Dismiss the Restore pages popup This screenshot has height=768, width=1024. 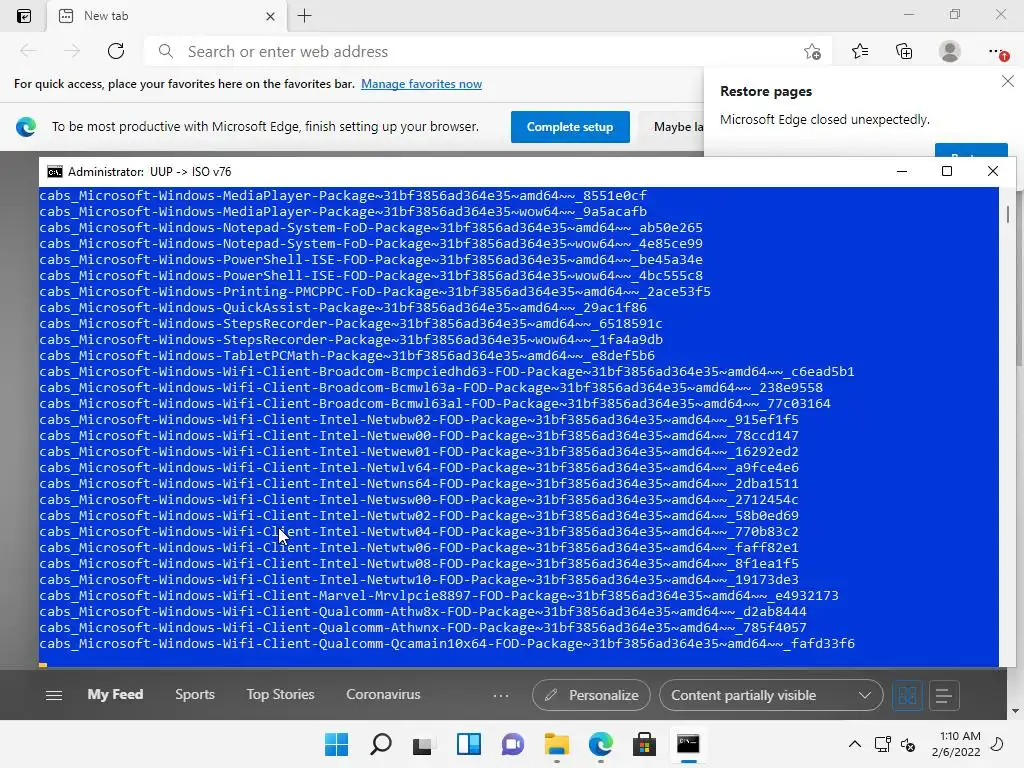(1008, 81)
